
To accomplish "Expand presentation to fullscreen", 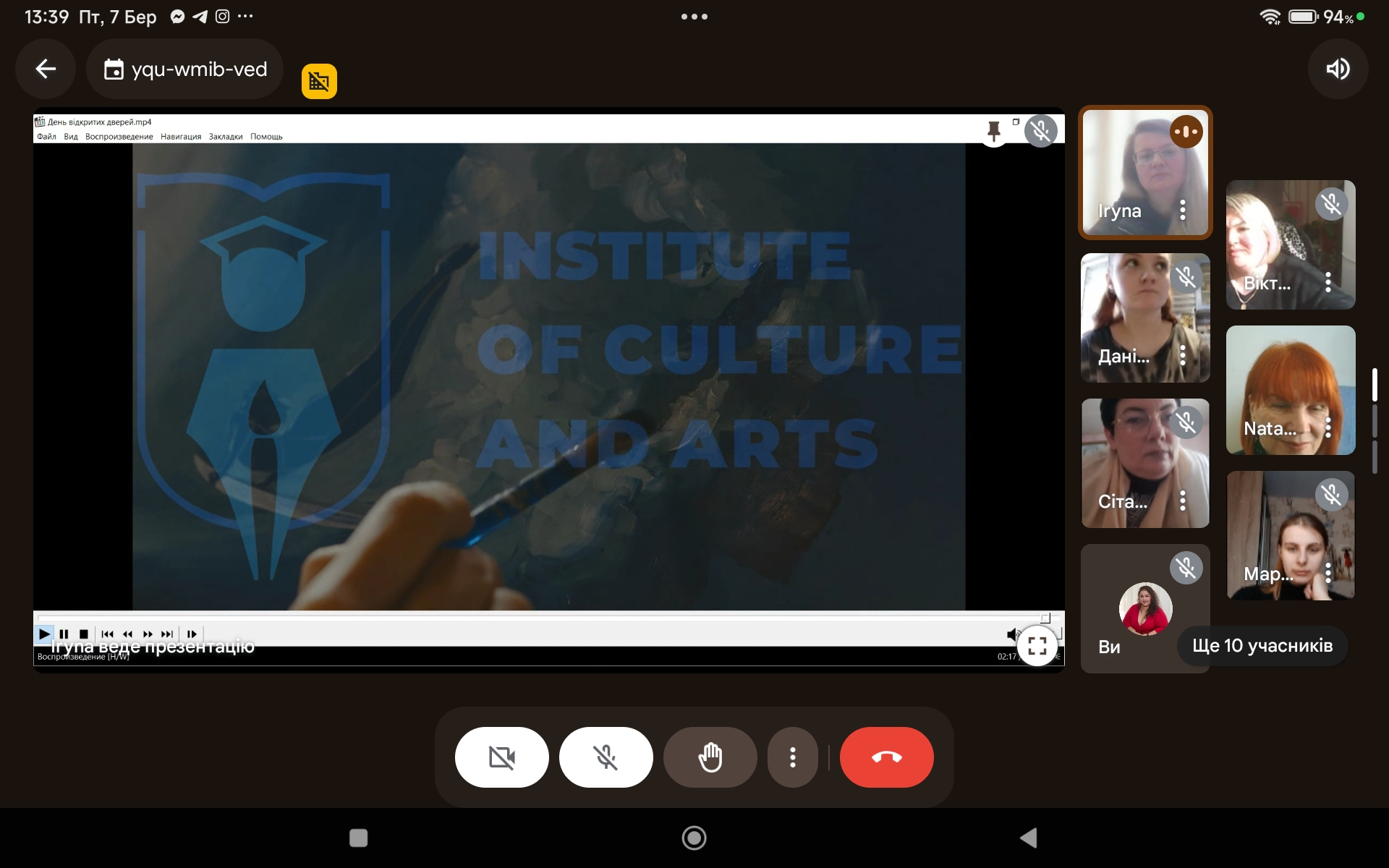I will 1037,645.
